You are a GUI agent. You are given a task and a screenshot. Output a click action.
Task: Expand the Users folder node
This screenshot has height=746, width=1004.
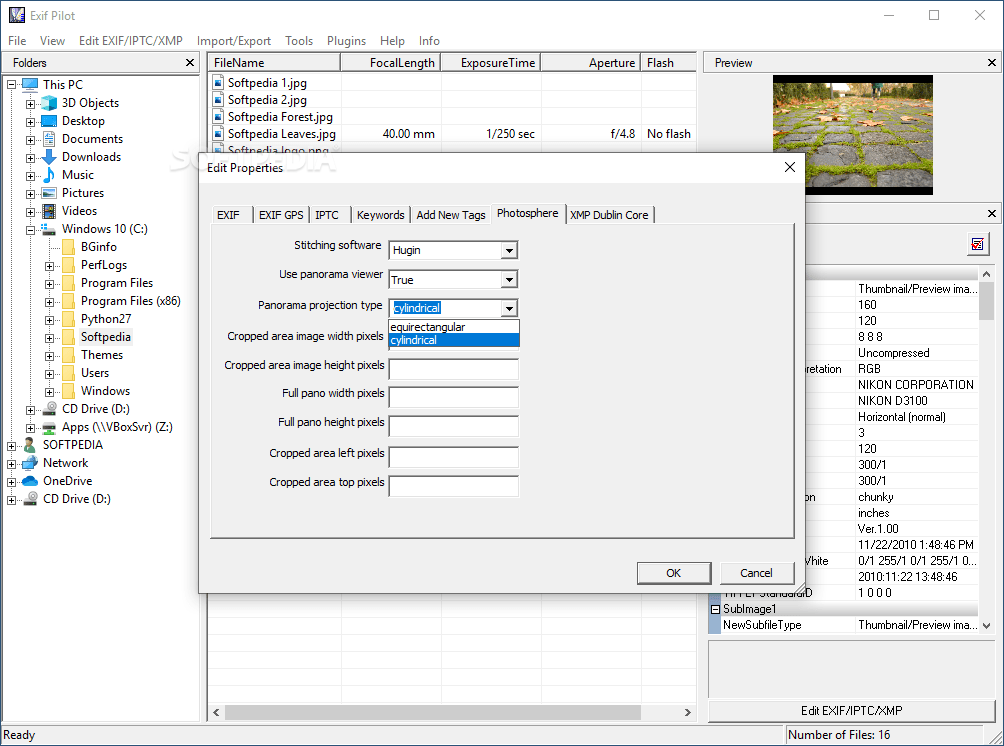(x=49, y=373)
